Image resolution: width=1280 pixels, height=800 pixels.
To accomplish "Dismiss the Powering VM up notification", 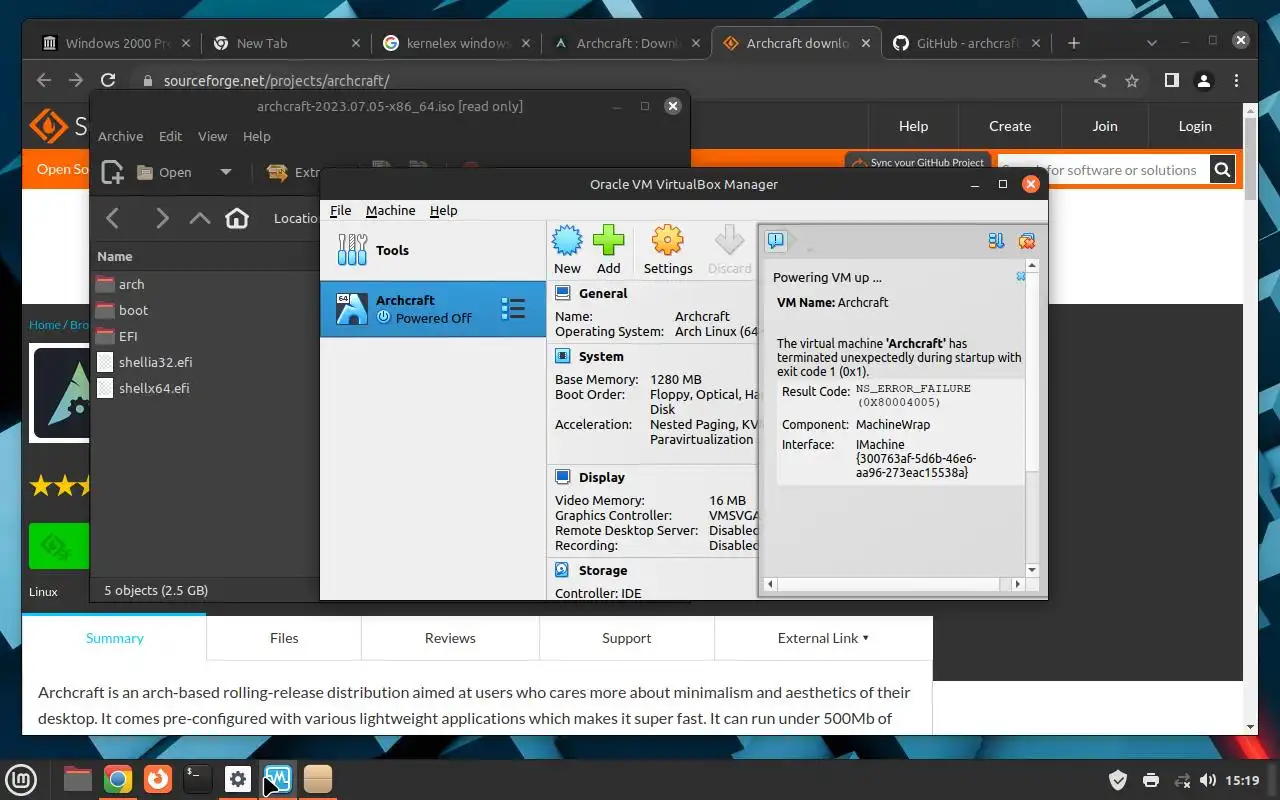I will [1020, 276].
